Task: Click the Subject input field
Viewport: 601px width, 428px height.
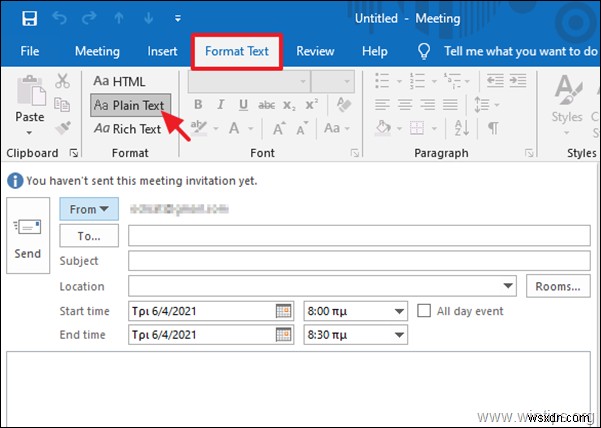Action: [x=359, y=261]
